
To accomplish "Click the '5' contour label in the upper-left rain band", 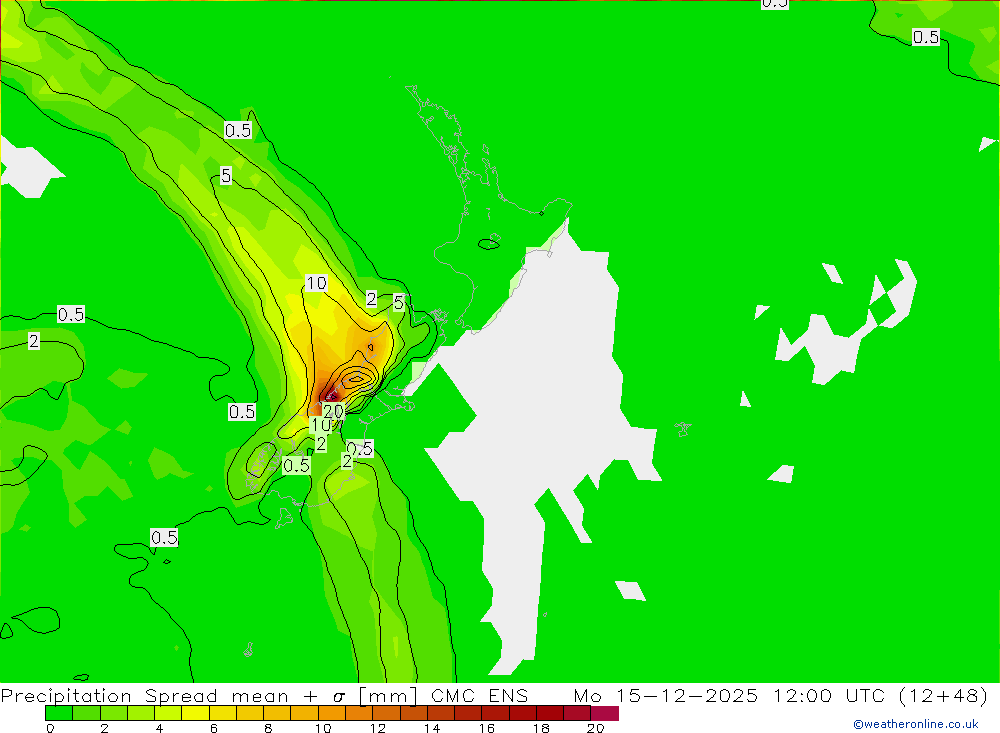I will point(226,175).
